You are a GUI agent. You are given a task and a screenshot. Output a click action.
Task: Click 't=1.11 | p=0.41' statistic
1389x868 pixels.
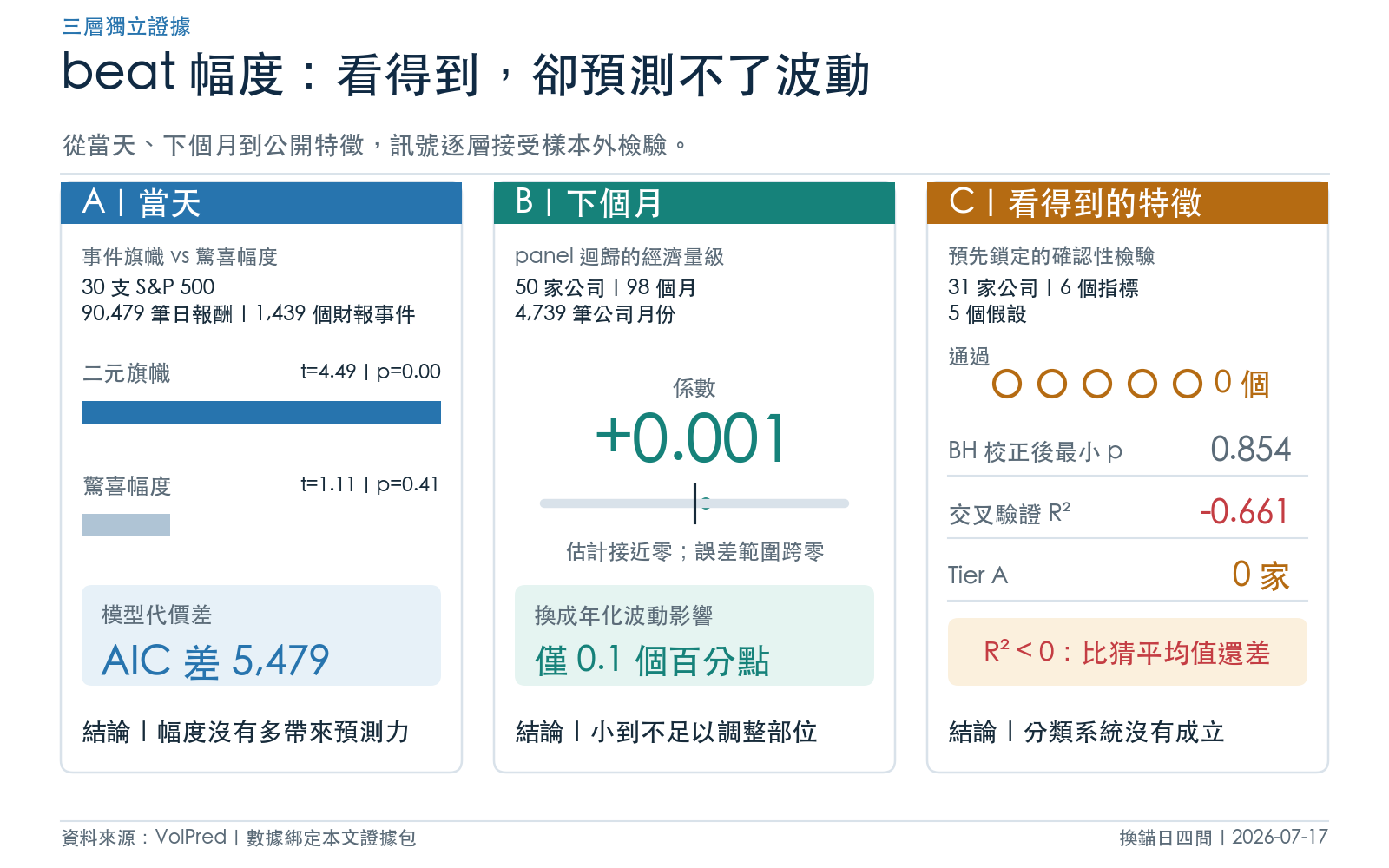(x=370, y=484)
